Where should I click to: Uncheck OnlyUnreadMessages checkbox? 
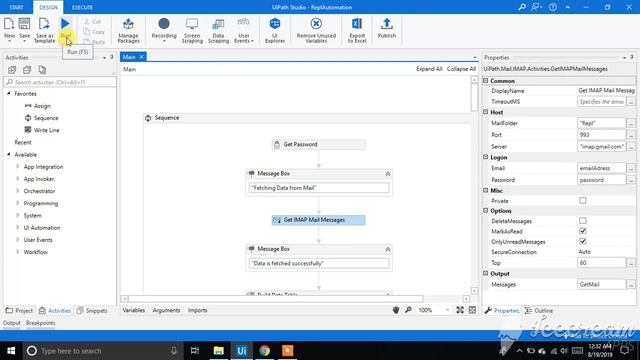coord(582,242)
